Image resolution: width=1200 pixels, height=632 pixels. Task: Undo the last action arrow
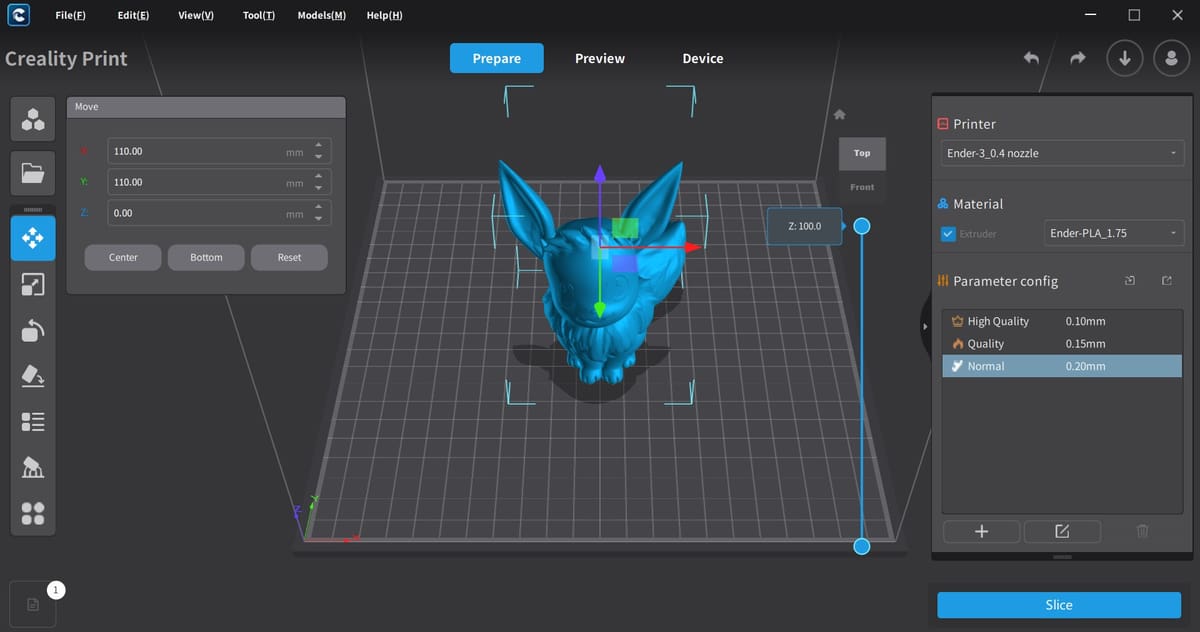(1031, 58)
